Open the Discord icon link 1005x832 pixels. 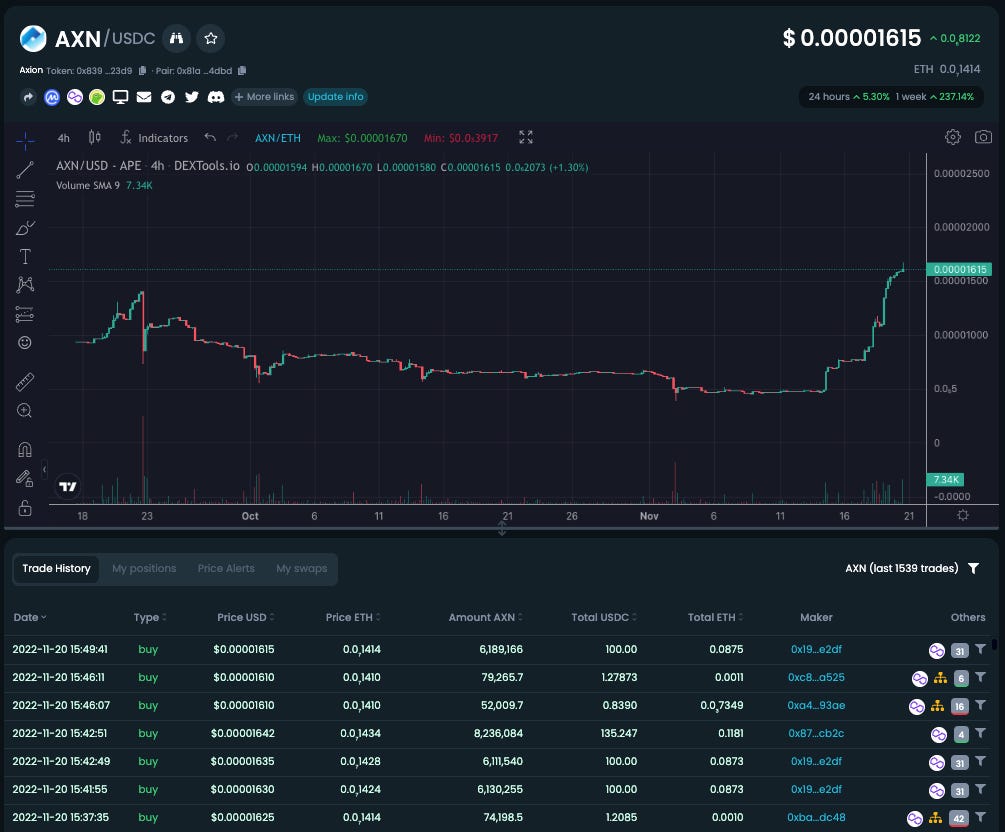pyautogui.click(x=216, y=97)
